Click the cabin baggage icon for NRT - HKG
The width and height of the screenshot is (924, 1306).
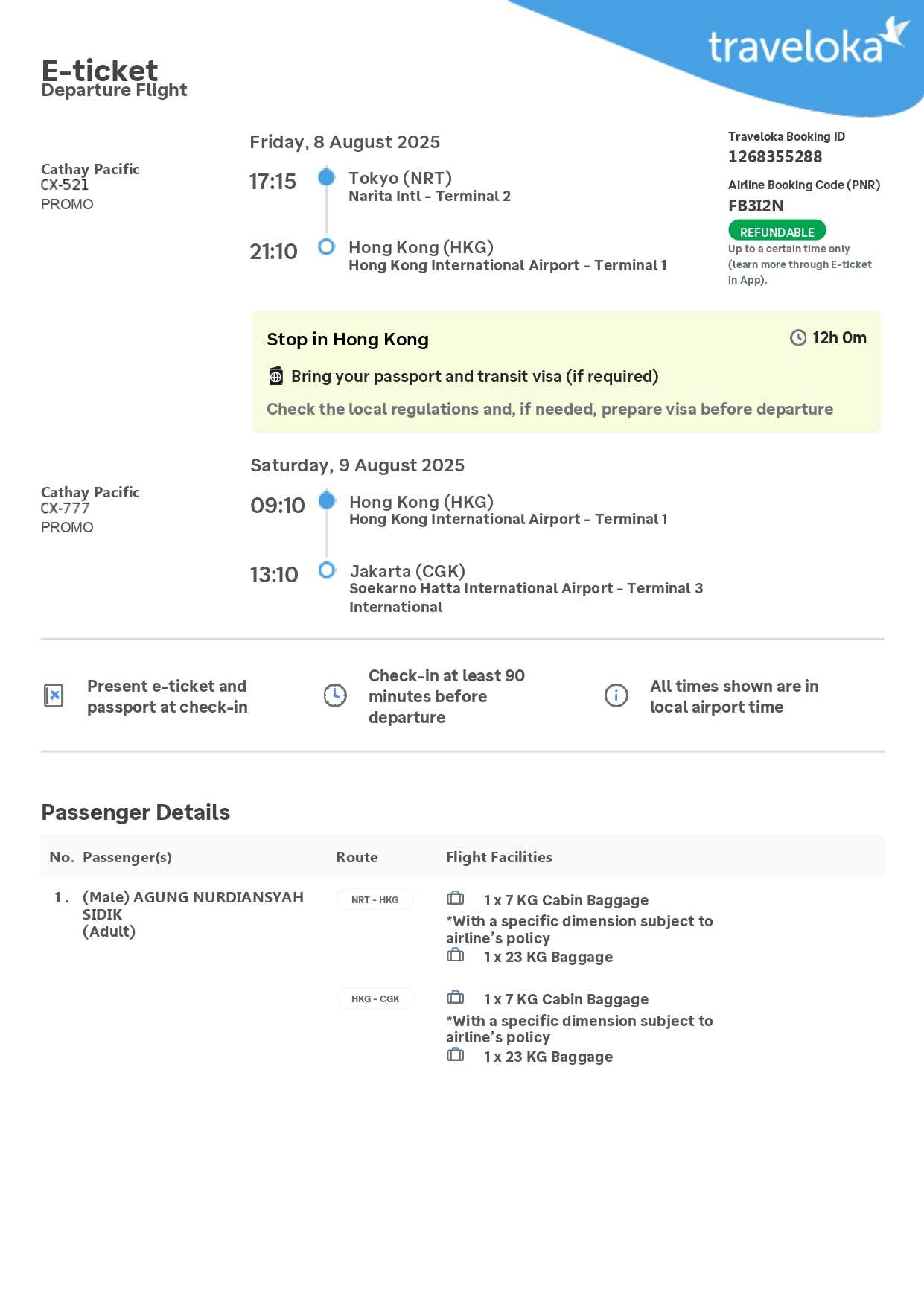pyautogui.click(x=455, y=899)
